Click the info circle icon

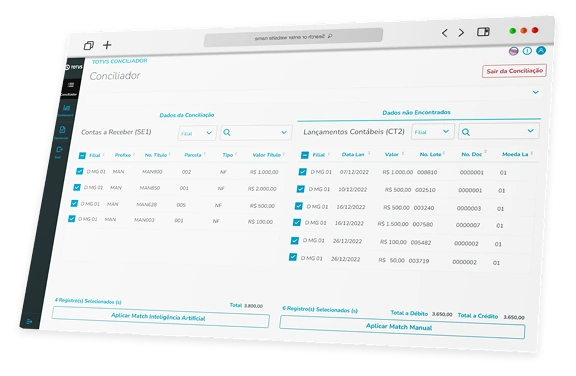point(527,51)
